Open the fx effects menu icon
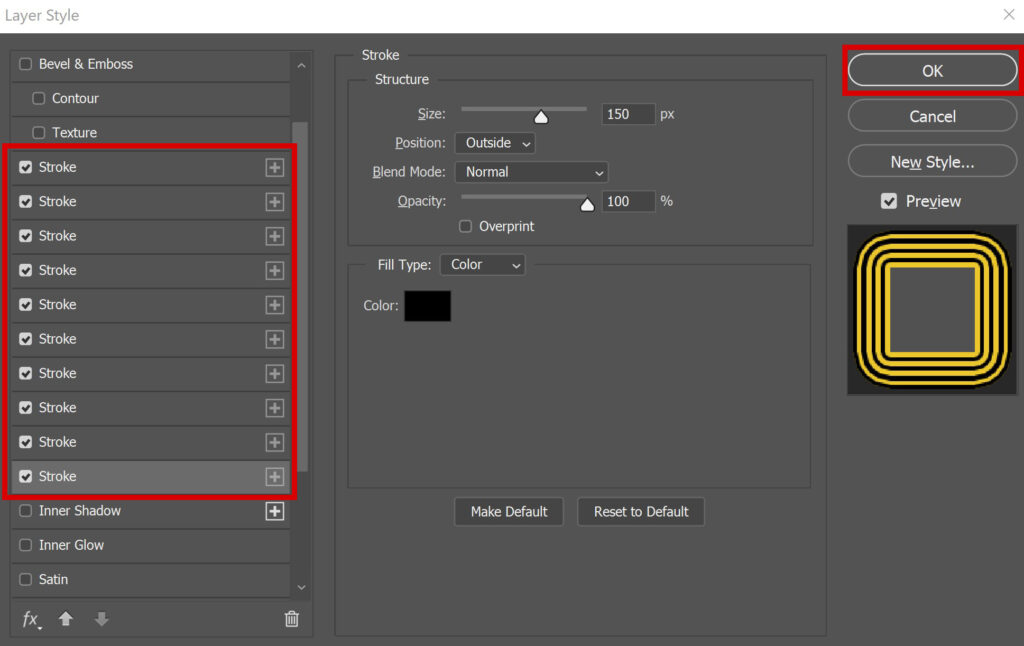 [x=31, y=619]
